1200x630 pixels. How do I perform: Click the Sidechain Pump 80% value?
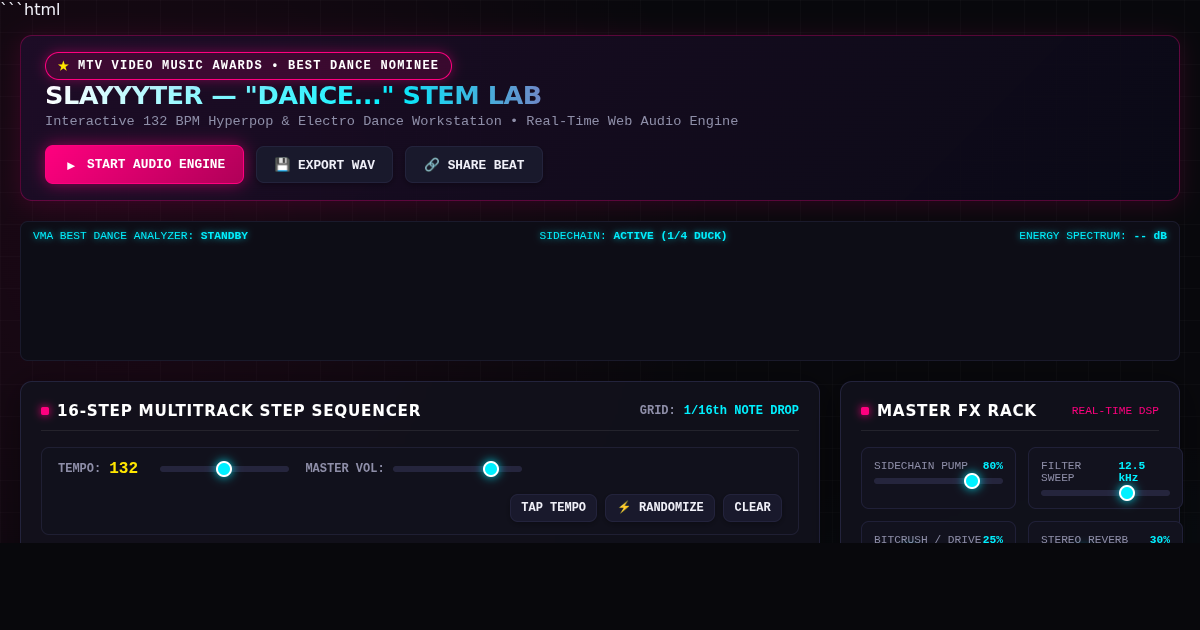(992, 466)
